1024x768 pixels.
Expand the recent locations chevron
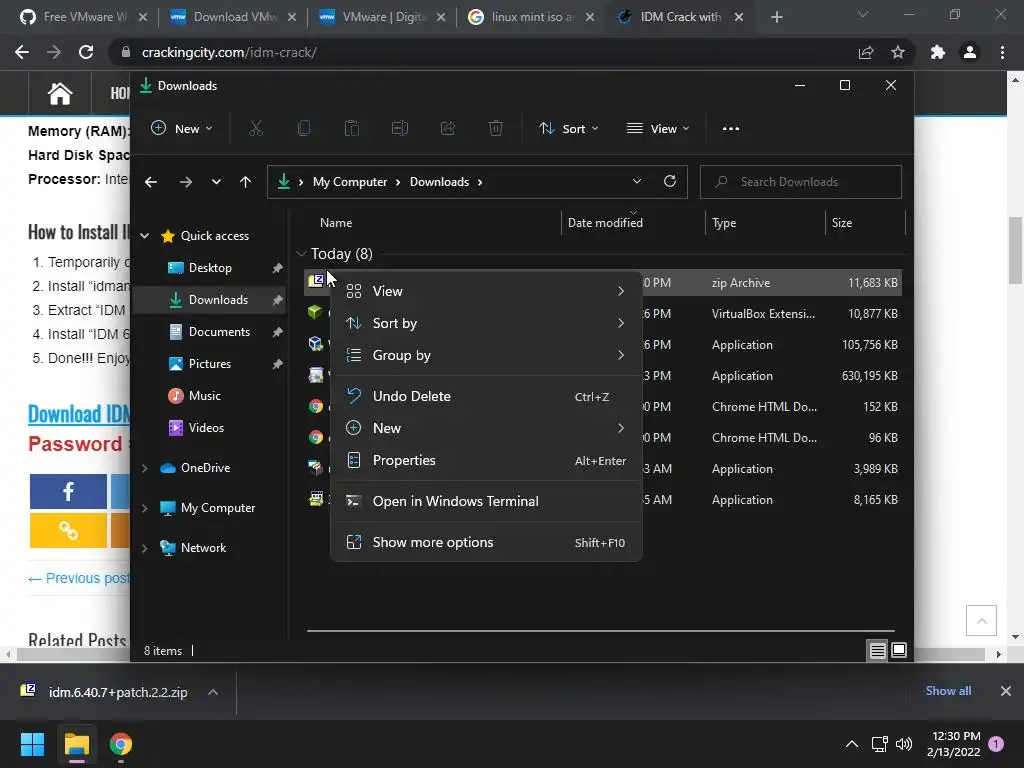(216, 182)
